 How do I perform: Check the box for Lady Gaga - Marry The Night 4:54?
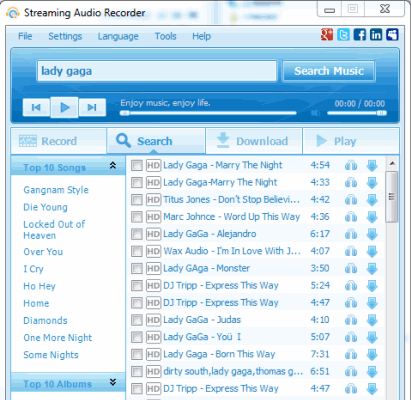137,165
